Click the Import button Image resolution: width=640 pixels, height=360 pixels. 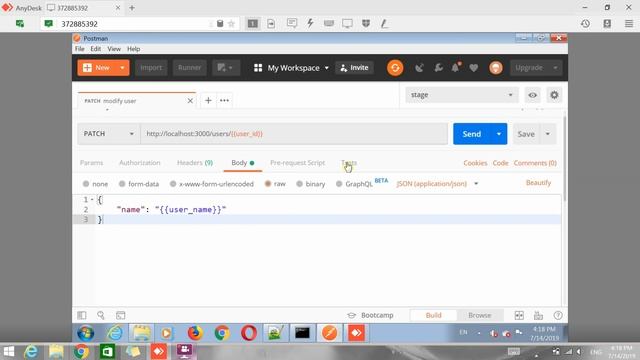click(x=151, y=68)
